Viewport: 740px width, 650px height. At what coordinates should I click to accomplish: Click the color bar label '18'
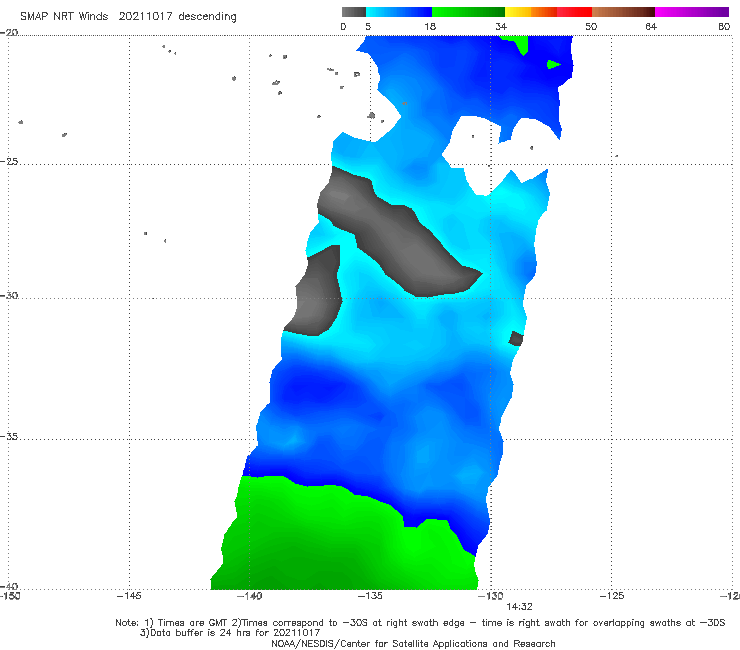tap(430, 26)
